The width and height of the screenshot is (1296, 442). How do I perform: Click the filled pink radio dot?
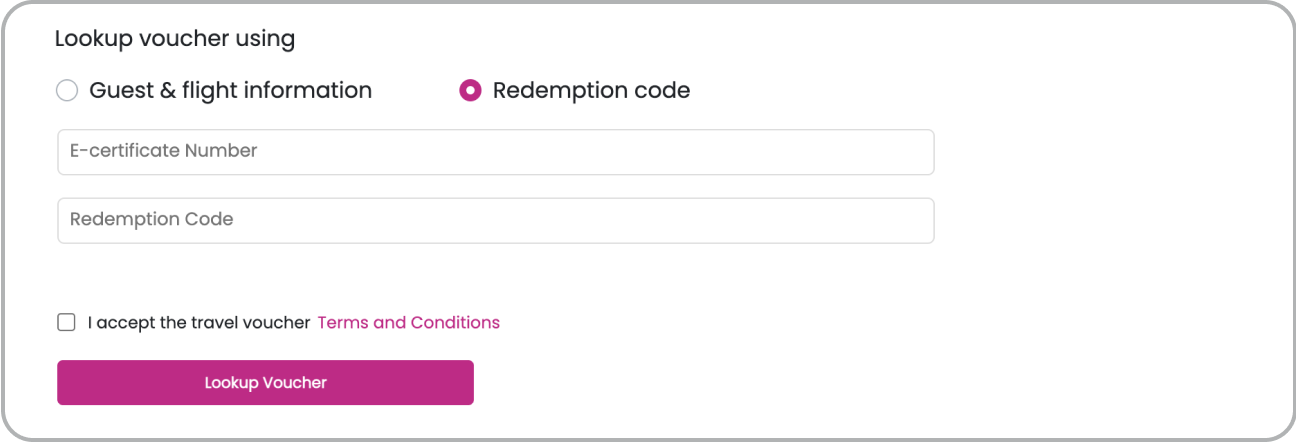coord(470,91)
